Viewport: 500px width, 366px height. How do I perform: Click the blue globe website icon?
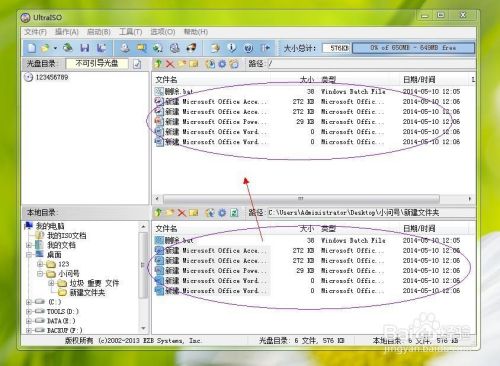(248, 48)
